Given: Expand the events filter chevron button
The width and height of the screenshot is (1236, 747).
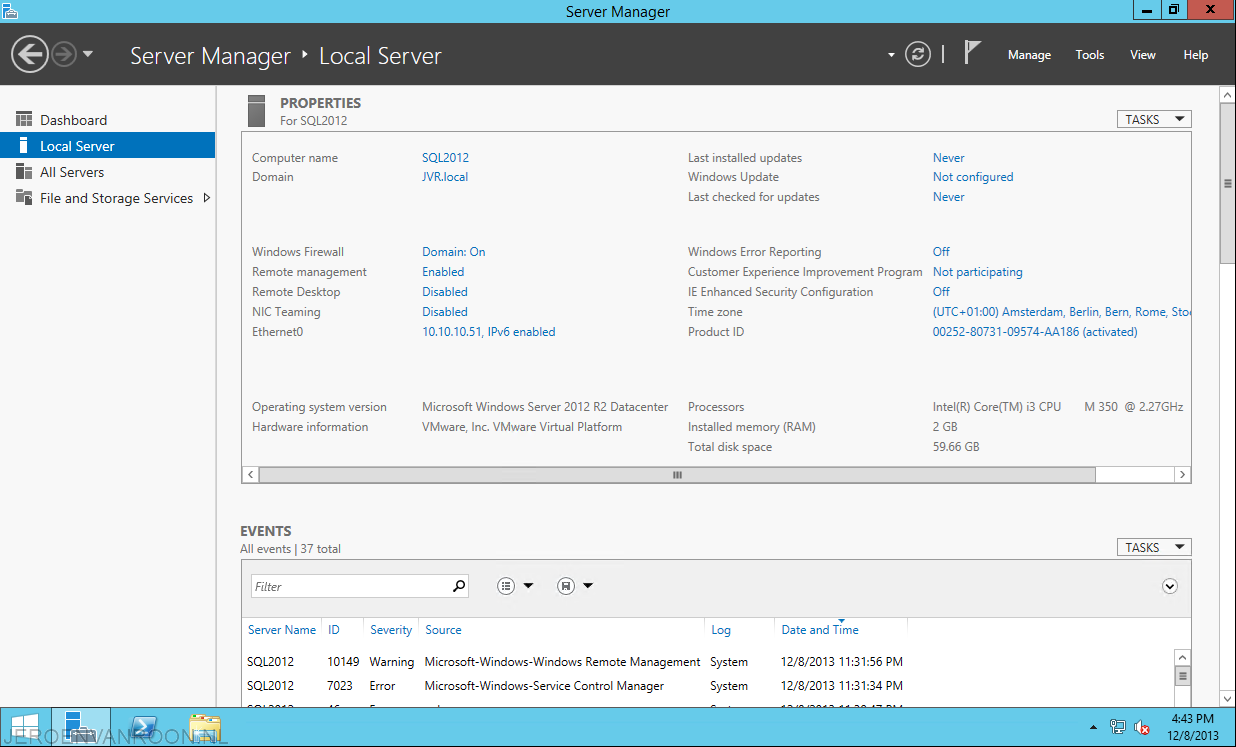Looking at the screenshot, I should (1170, 586).
